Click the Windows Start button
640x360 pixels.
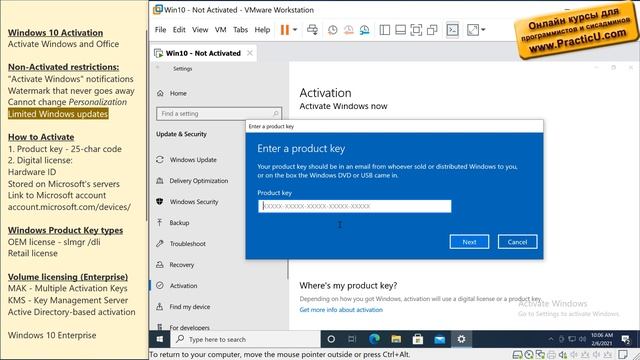pos(160,339)
